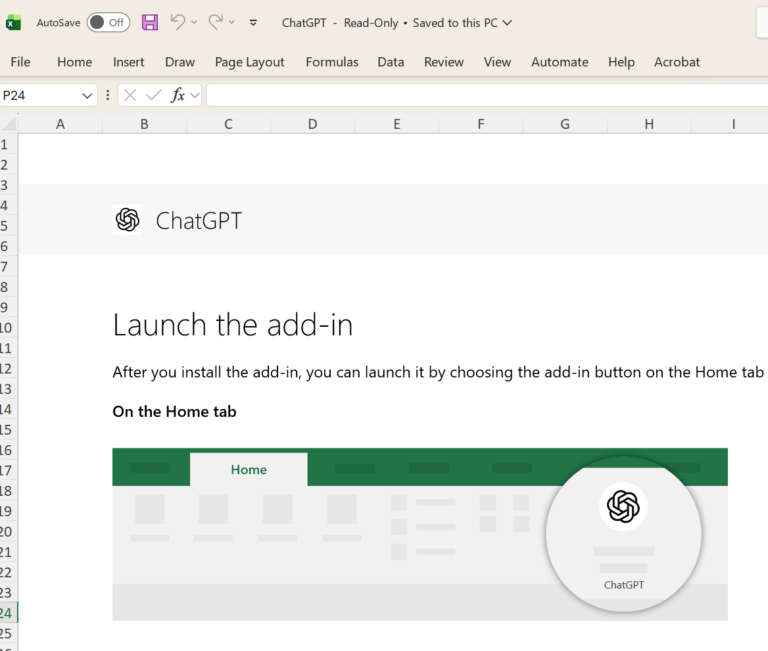Open the View tab
Viewport: 768px width, 651px height.
point(497,62)
